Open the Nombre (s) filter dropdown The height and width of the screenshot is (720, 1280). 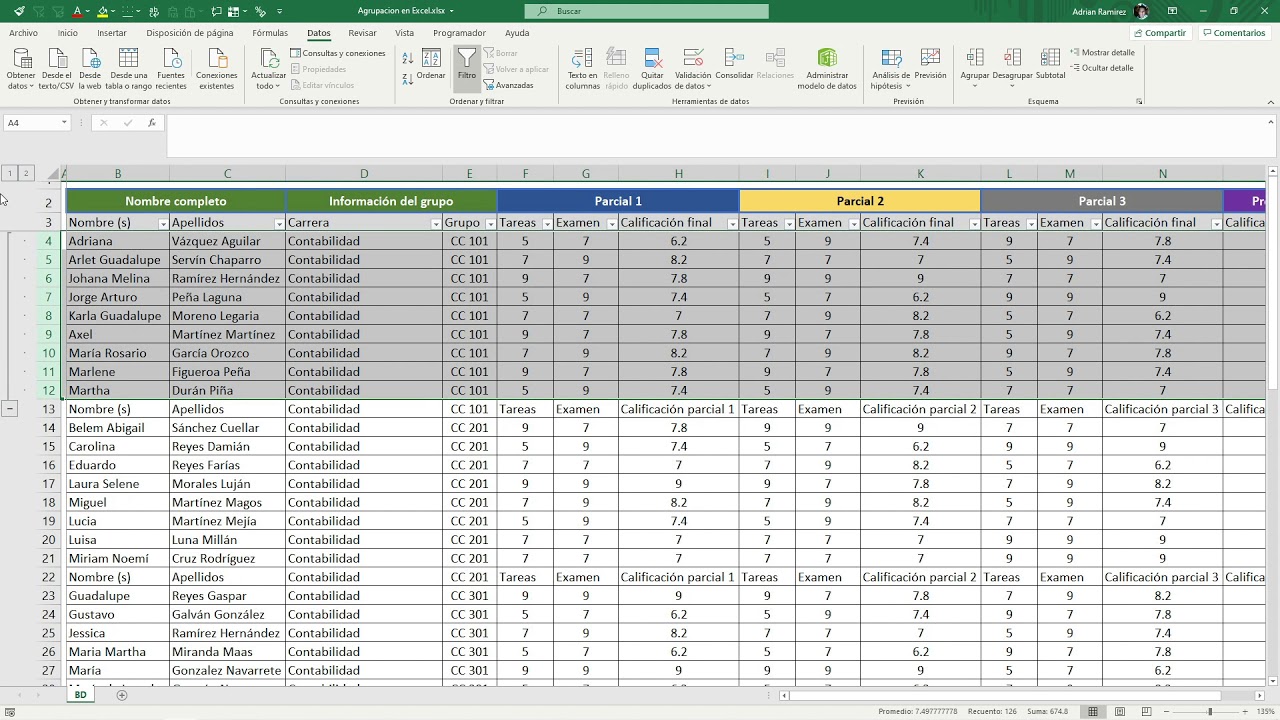pyautogui.click(x=163, y=224)
